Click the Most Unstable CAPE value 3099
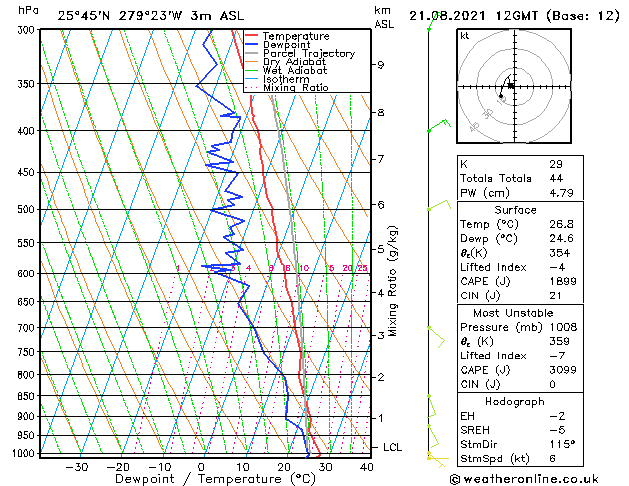The height and width of the screenshot is (486, 629). 561,370
